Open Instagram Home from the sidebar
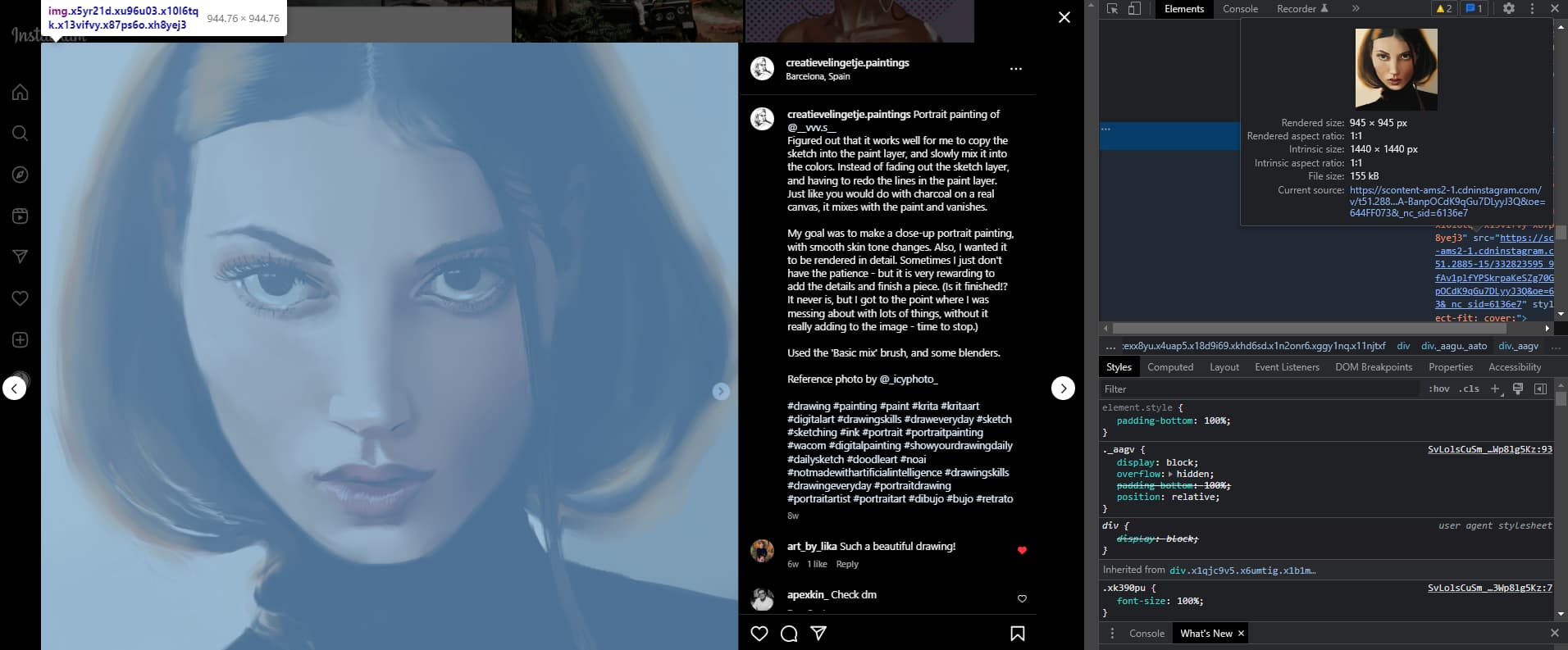Screen dimensions: 1568x650 coord(21,92)
